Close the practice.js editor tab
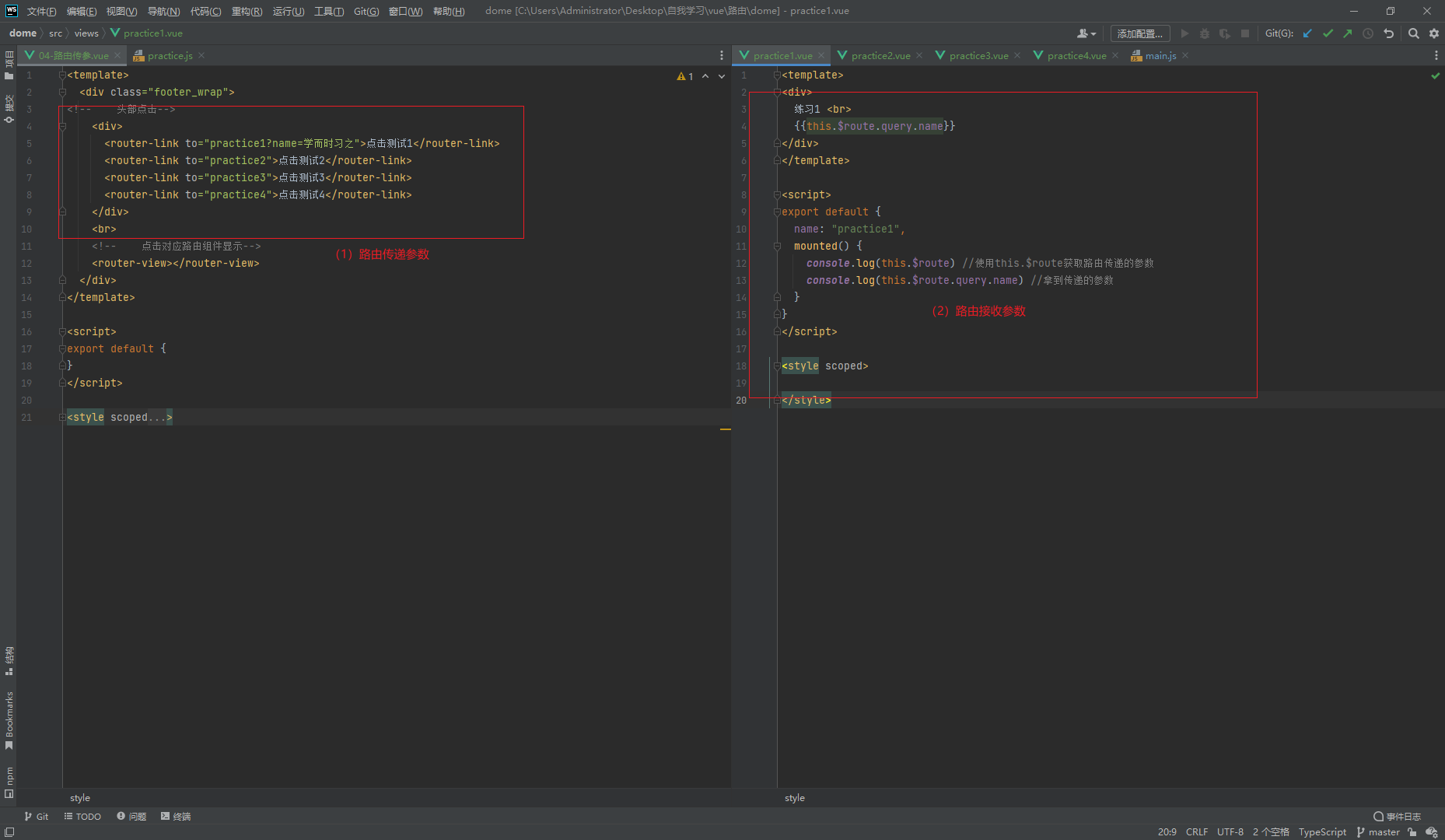The image size is (1445, 840). [x=201, y=55]
